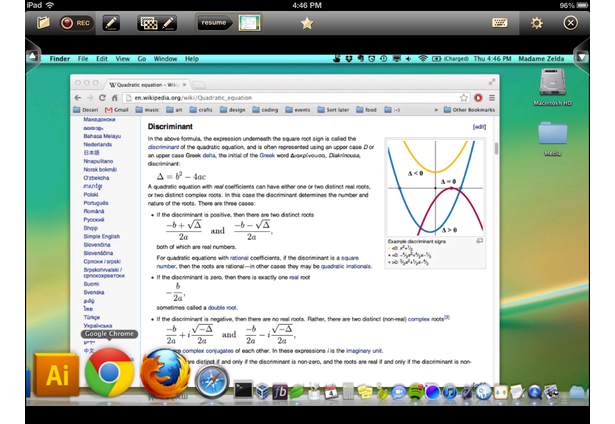Viewport: 615px width, 424px height.
Task: Open the Media folder on desktop
Action: point(552,138)
